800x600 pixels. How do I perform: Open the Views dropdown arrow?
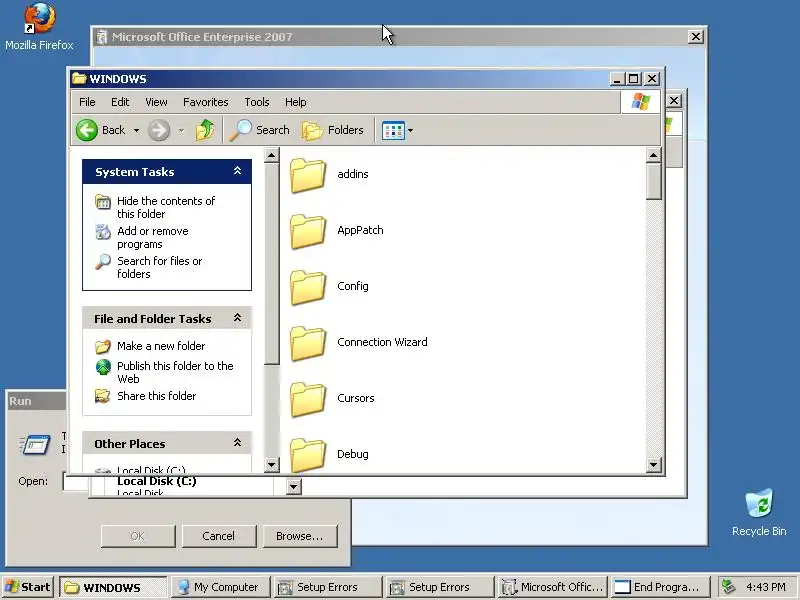coord(410,131)
